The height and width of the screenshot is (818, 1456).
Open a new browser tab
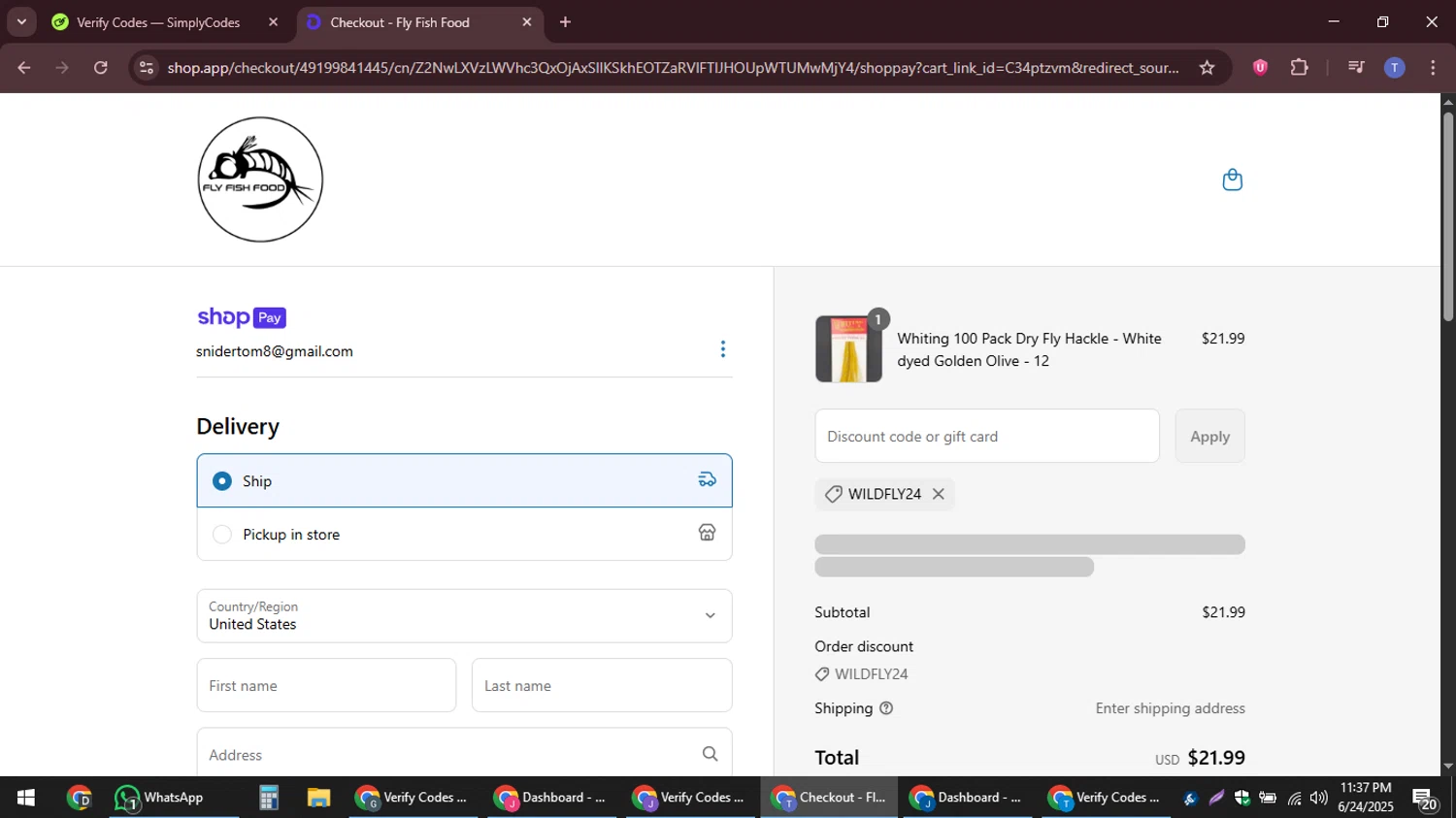pyautogui.click(x=565, y=21)
